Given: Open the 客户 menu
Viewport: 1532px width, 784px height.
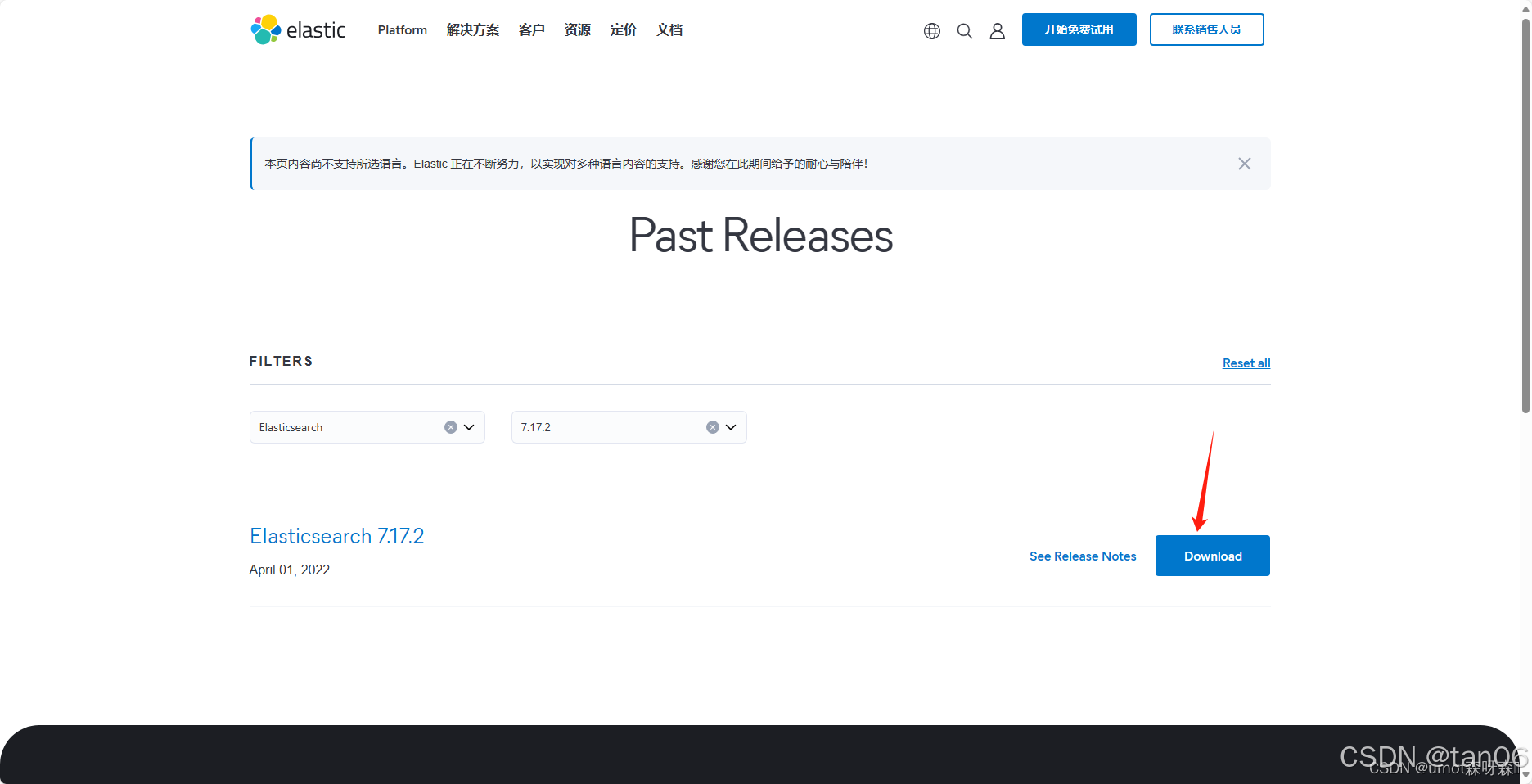Looking at the screenshot, I should [x=532, y=30].
